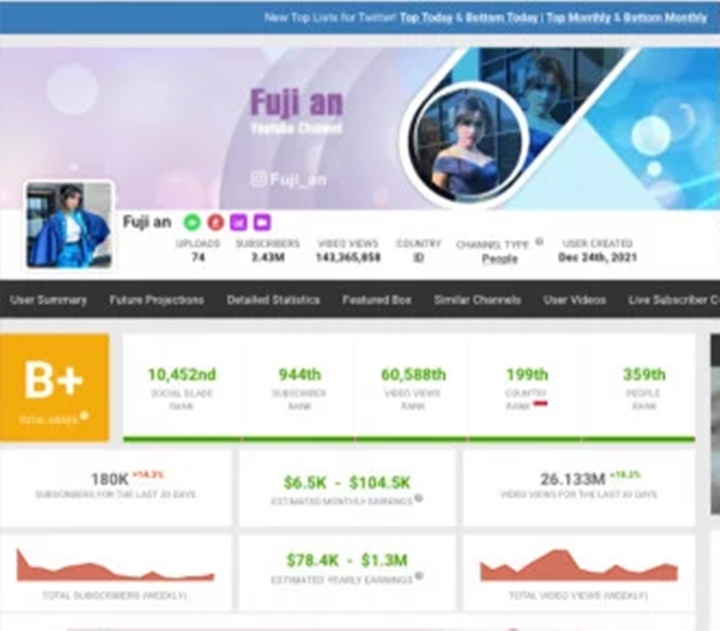Click the views percentage change next to 26.133M

pyautogui.click(x=625, y=474)
